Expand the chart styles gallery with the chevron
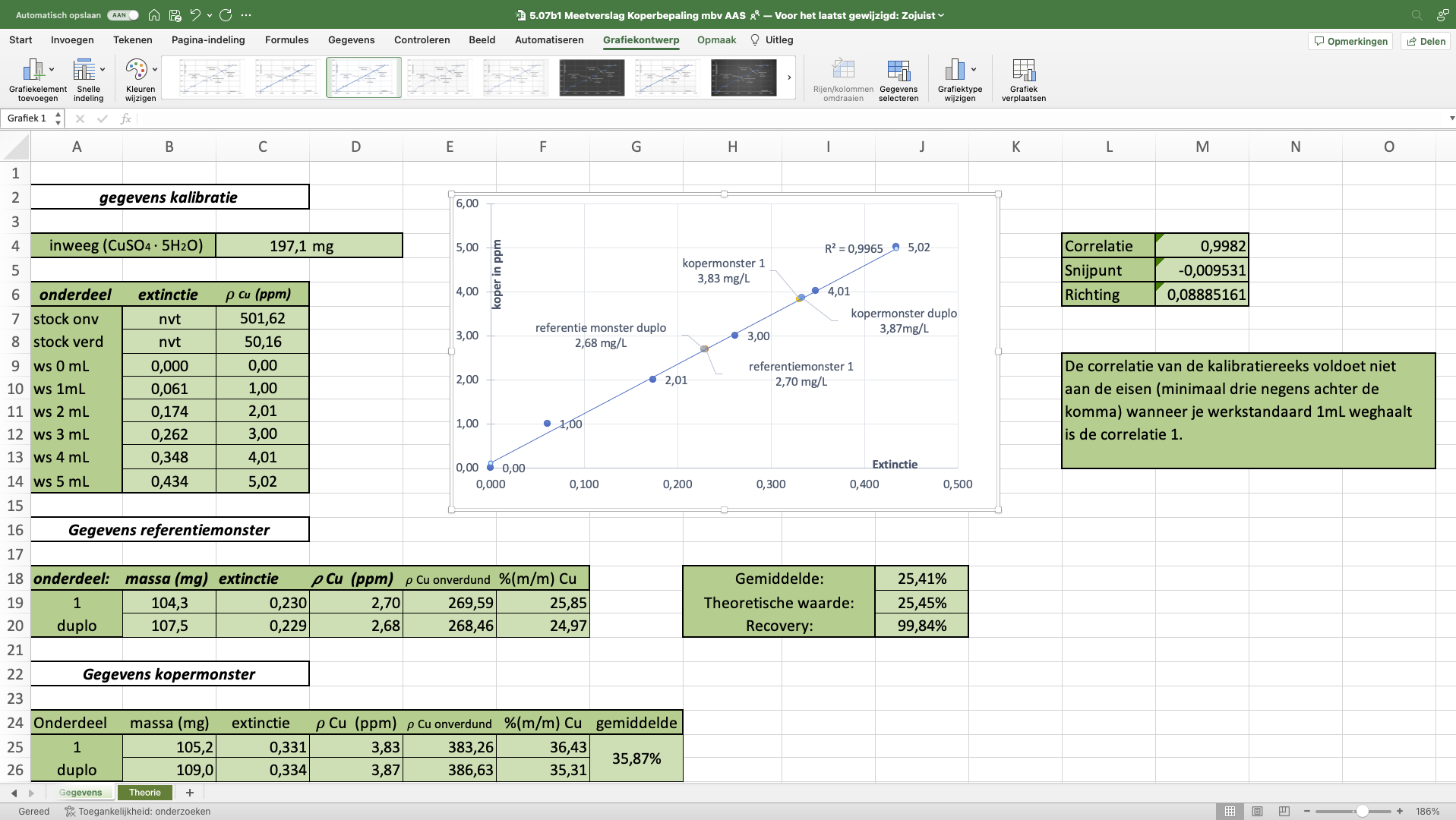 (x=789, y=77)
